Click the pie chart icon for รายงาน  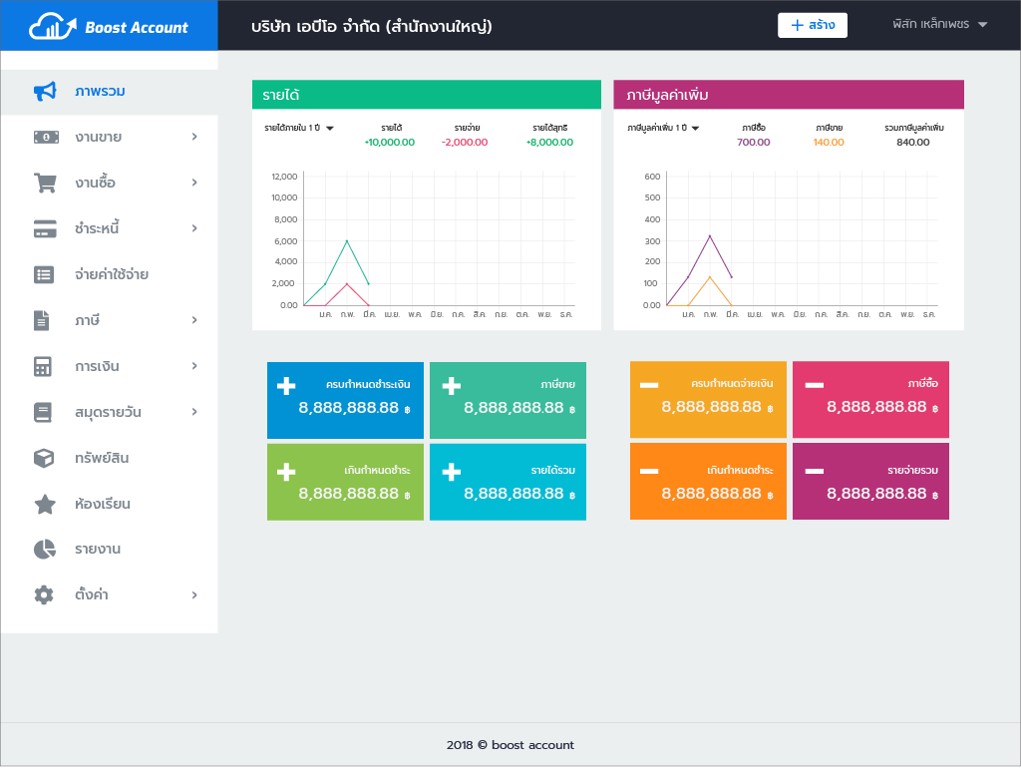[44, 549]
